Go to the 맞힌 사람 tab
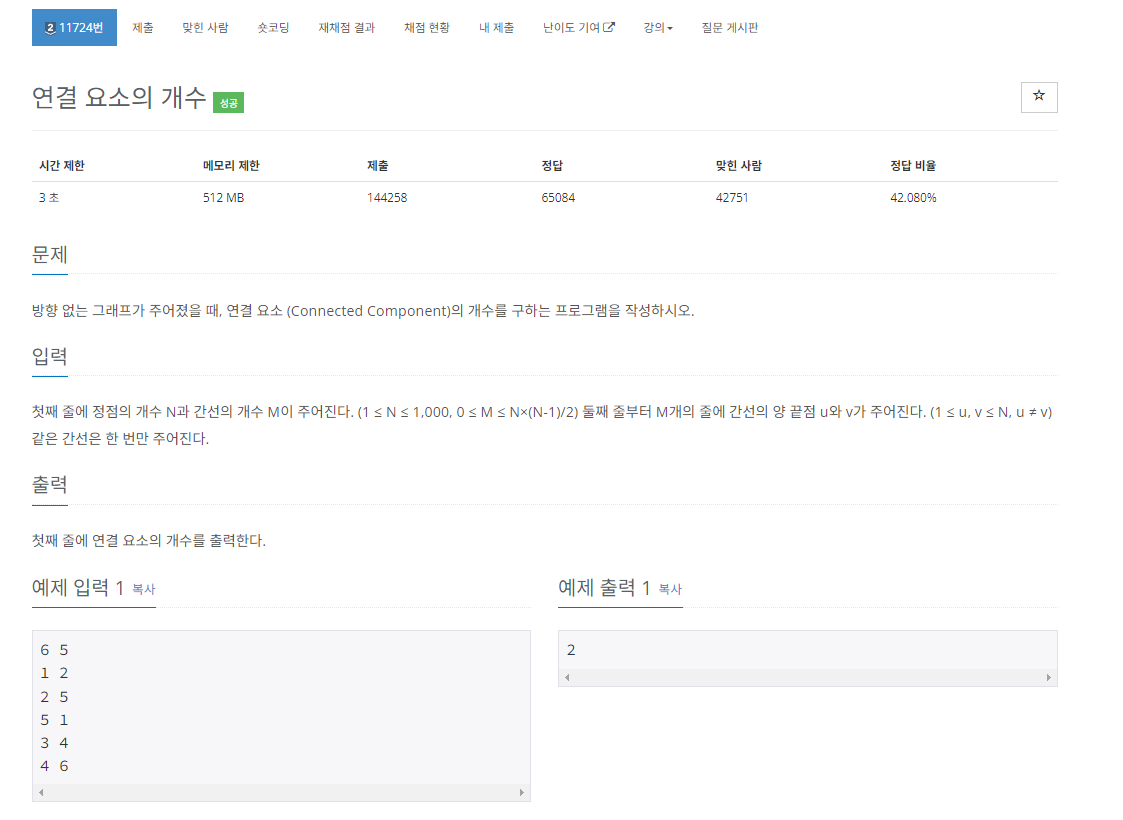 205,27
